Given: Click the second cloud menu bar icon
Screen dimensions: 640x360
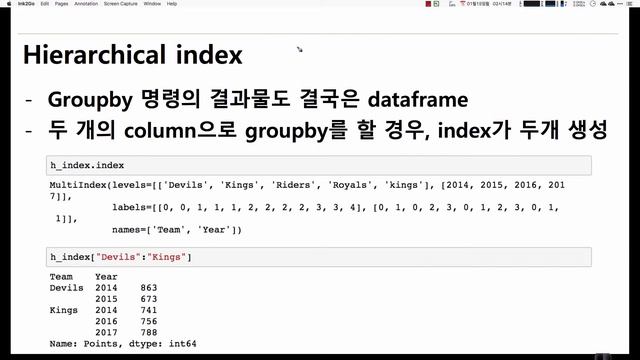Looking at the screenshot, I should (x=611, y=4).
